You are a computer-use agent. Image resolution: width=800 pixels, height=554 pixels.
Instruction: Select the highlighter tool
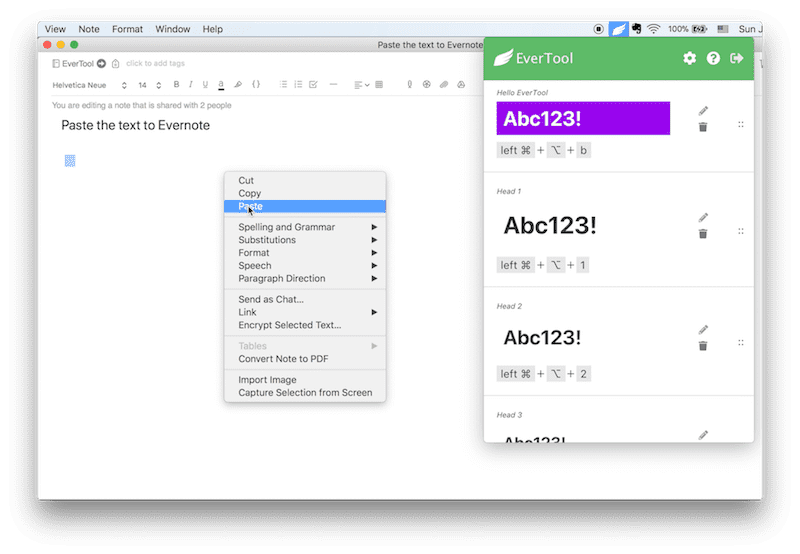pos(238,85)
